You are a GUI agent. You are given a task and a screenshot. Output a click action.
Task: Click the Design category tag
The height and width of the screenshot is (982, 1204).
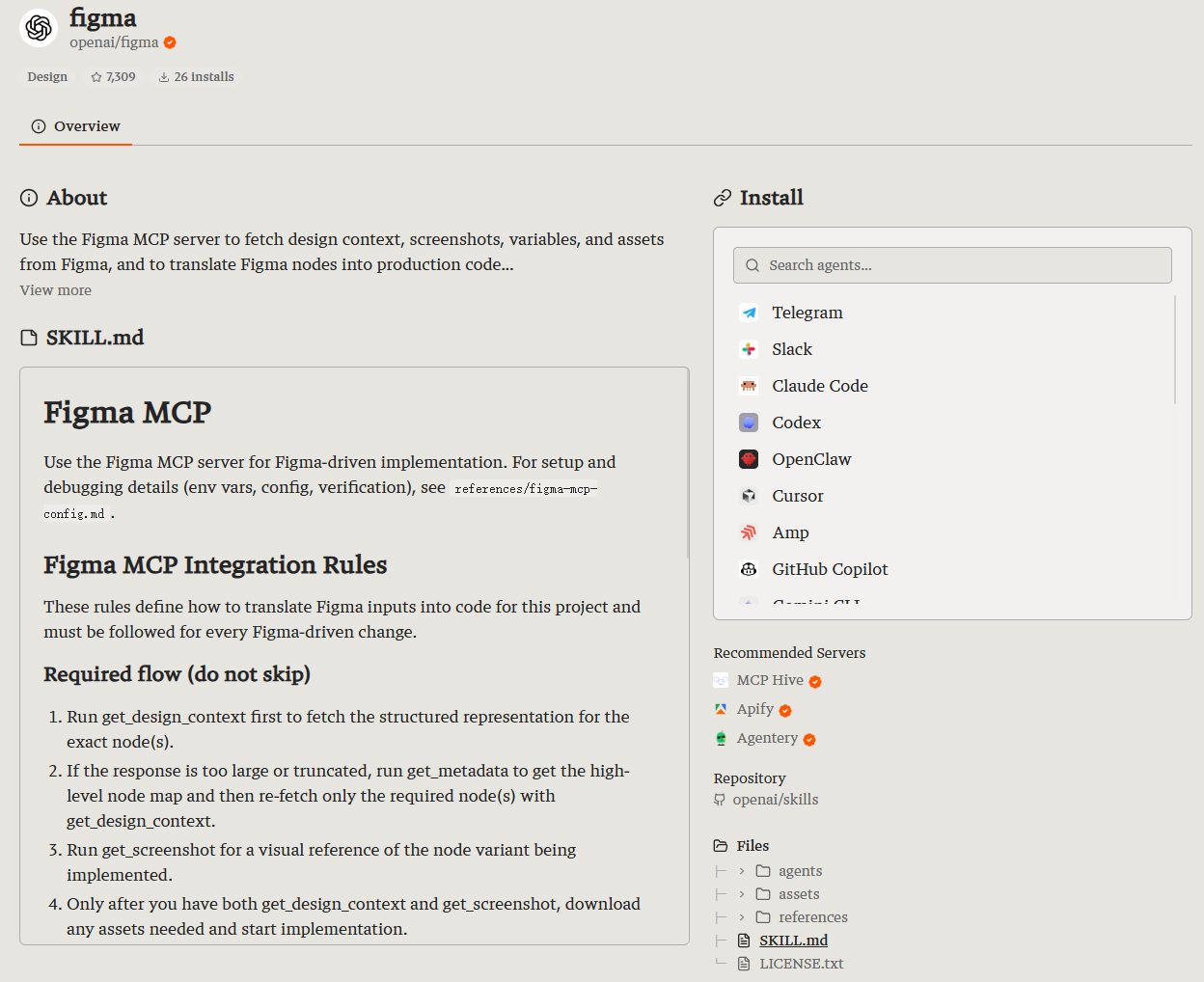47,77
